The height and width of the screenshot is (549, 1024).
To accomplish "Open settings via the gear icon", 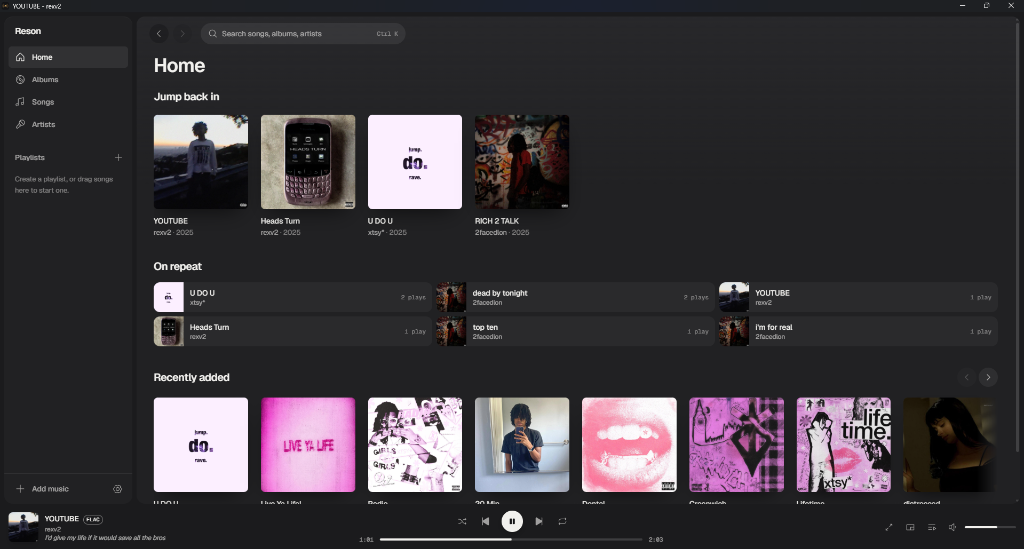I will [x=118, y=489].
